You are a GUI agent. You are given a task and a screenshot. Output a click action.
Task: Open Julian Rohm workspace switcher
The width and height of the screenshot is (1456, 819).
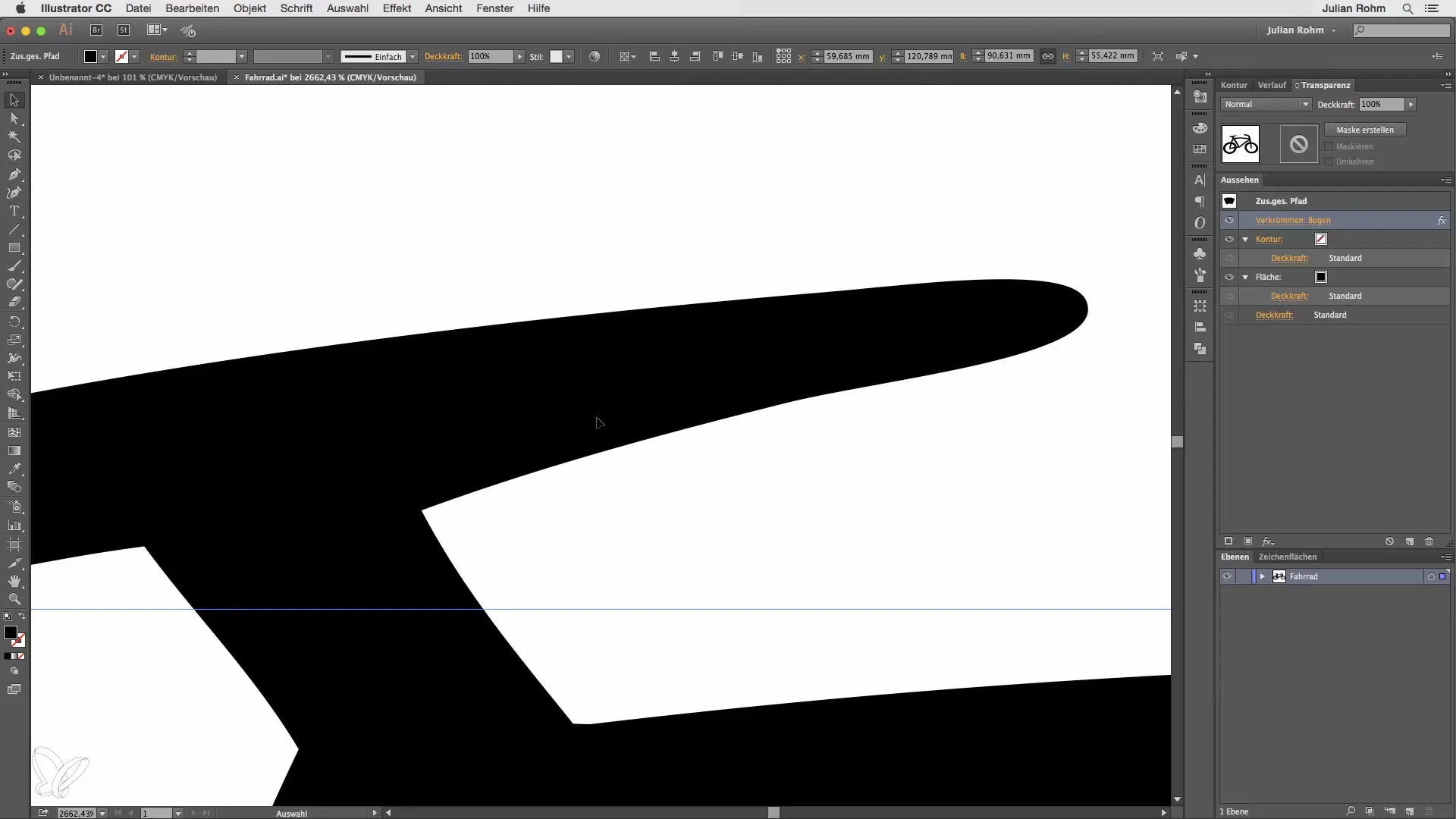(1301, 30)
